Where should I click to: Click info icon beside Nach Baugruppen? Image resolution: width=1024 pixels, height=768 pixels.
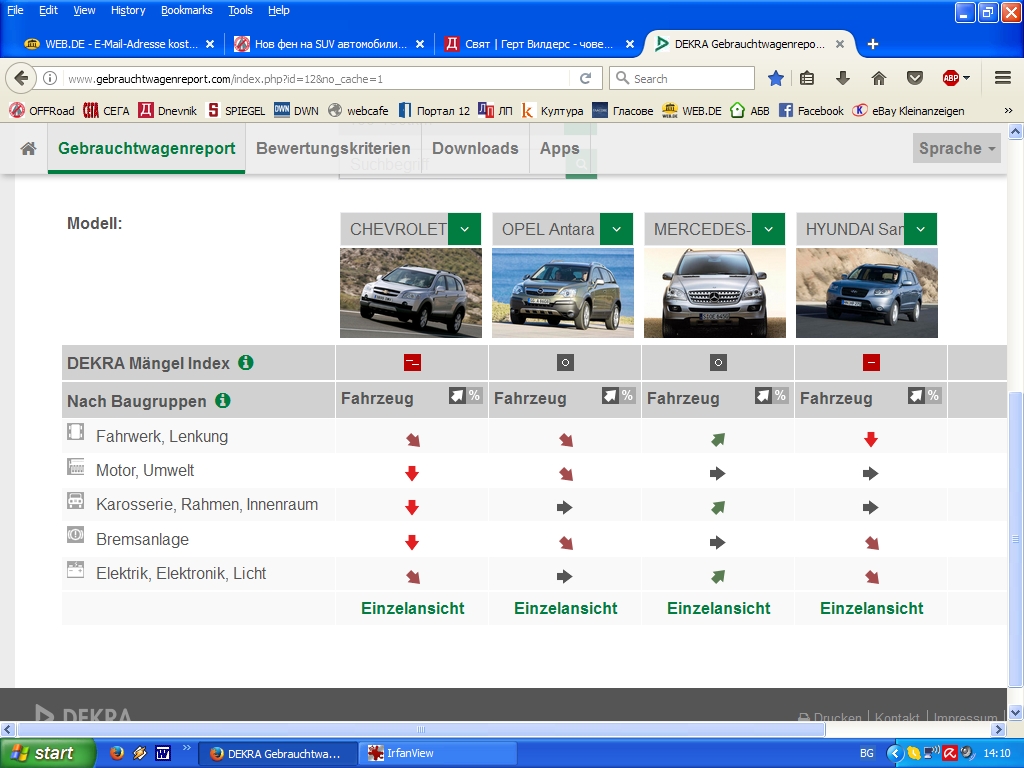tap(223, 401)
